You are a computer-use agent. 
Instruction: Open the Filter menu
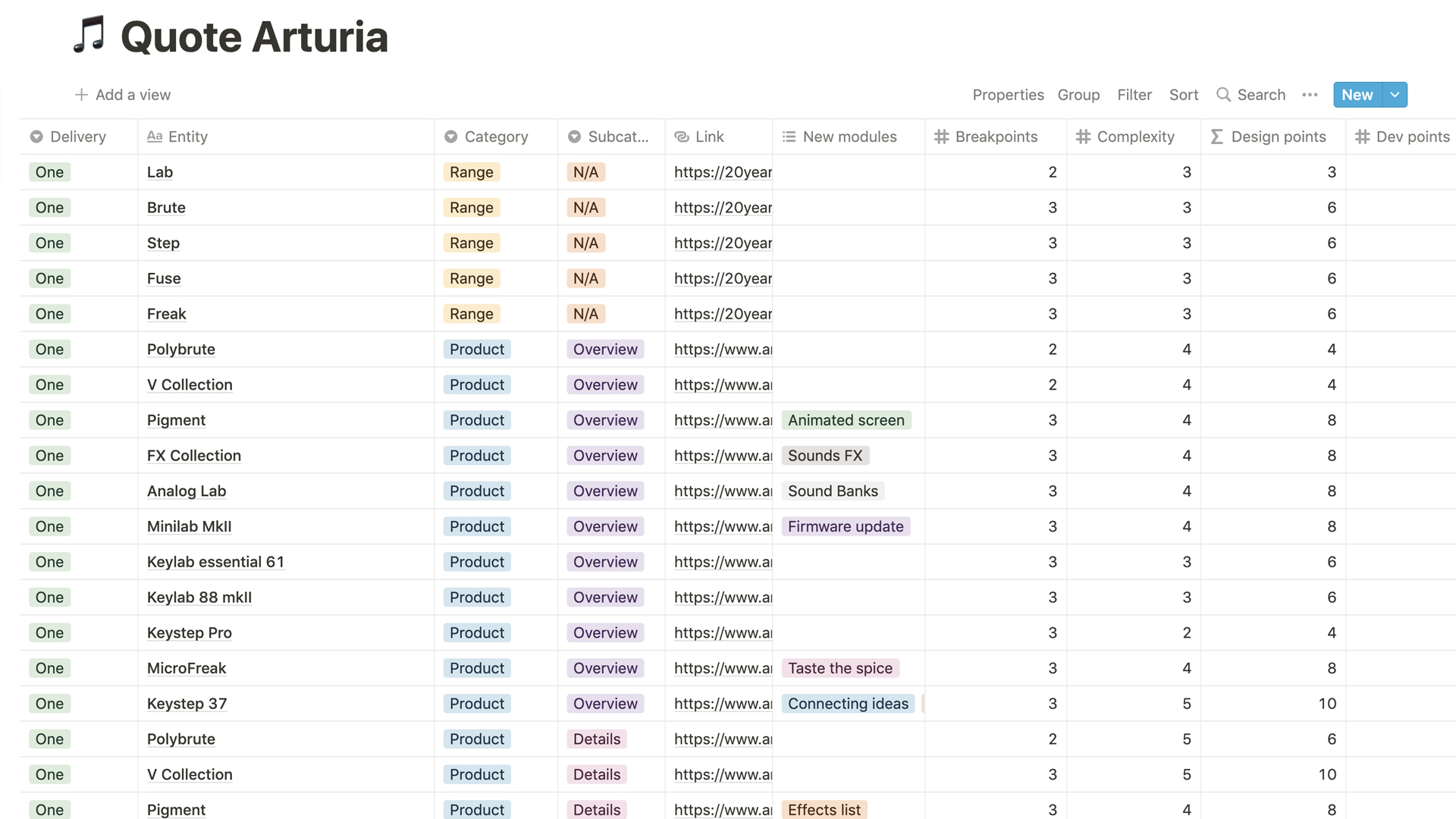click(x=1134, y=95)
